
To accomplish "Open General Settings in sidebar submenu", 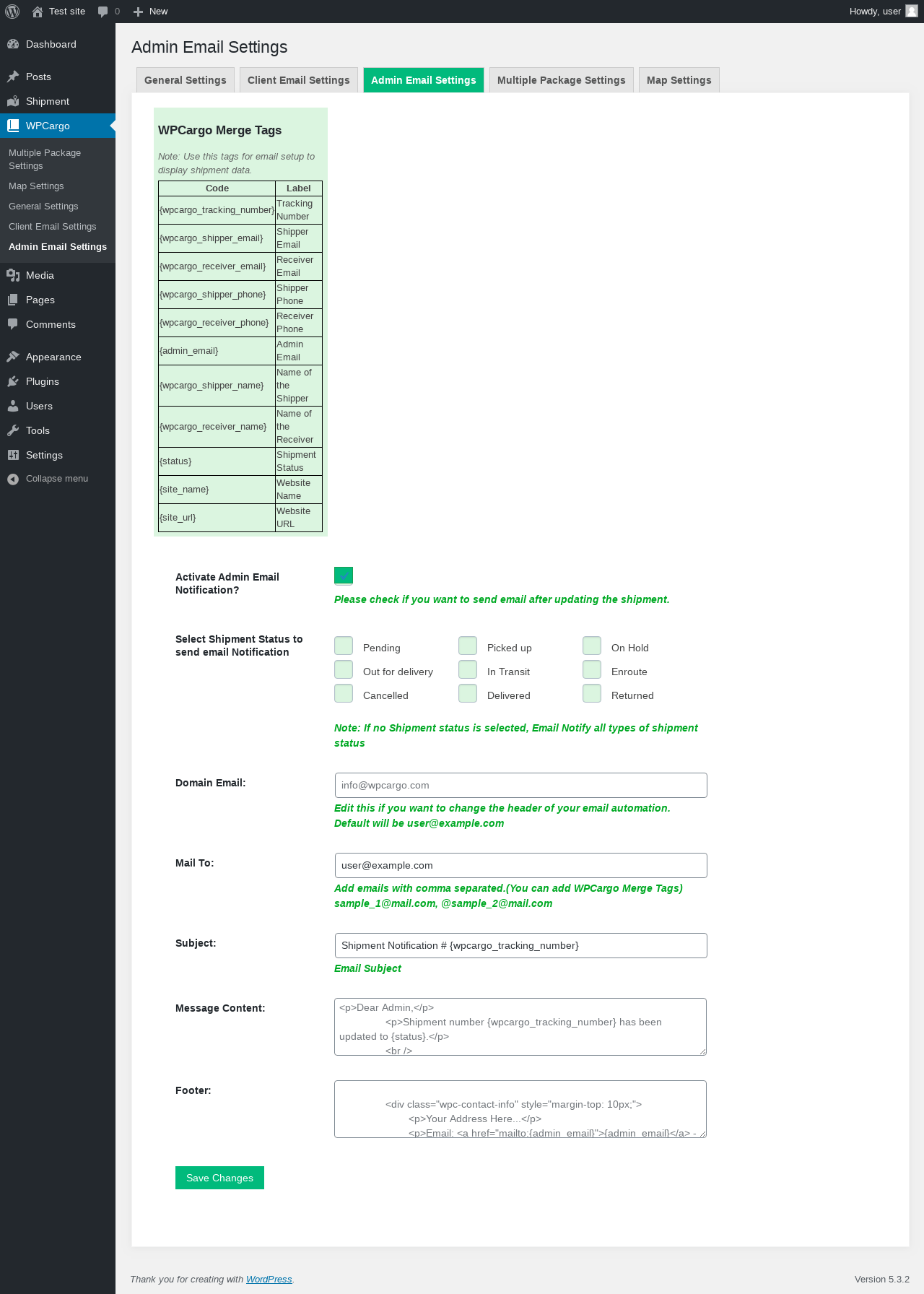I will pyautogui.click(x=58, y=207).
